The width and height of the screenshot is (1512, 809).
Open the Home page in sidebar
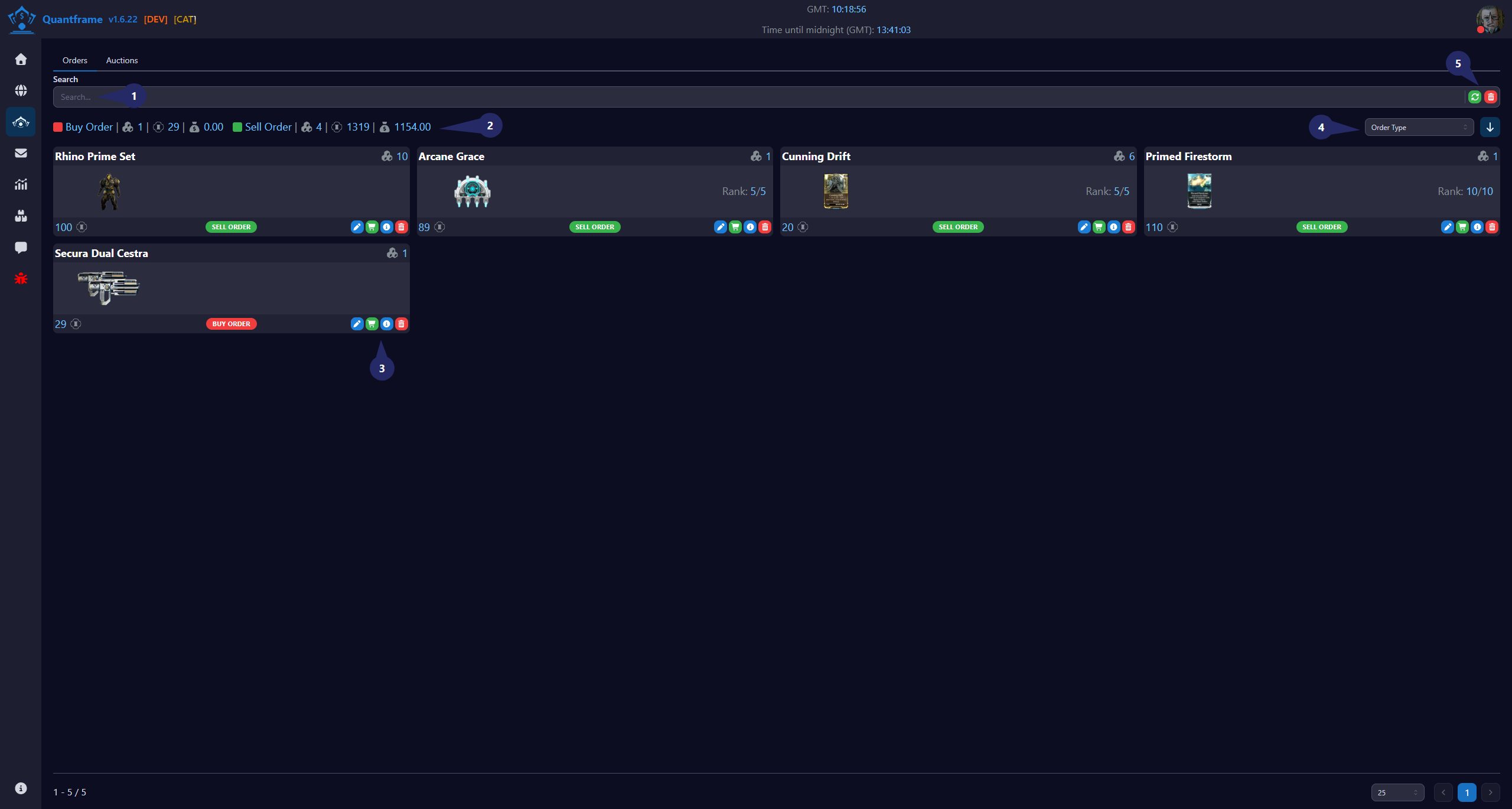click(x=21, y=59)
